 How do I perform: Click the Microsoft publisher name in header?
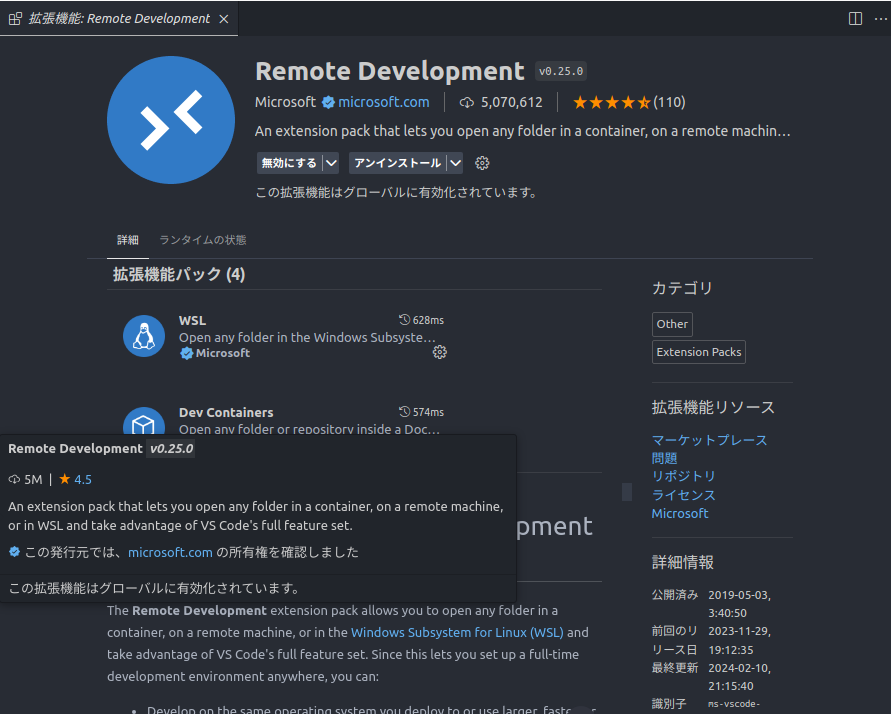tap(285, 102)
